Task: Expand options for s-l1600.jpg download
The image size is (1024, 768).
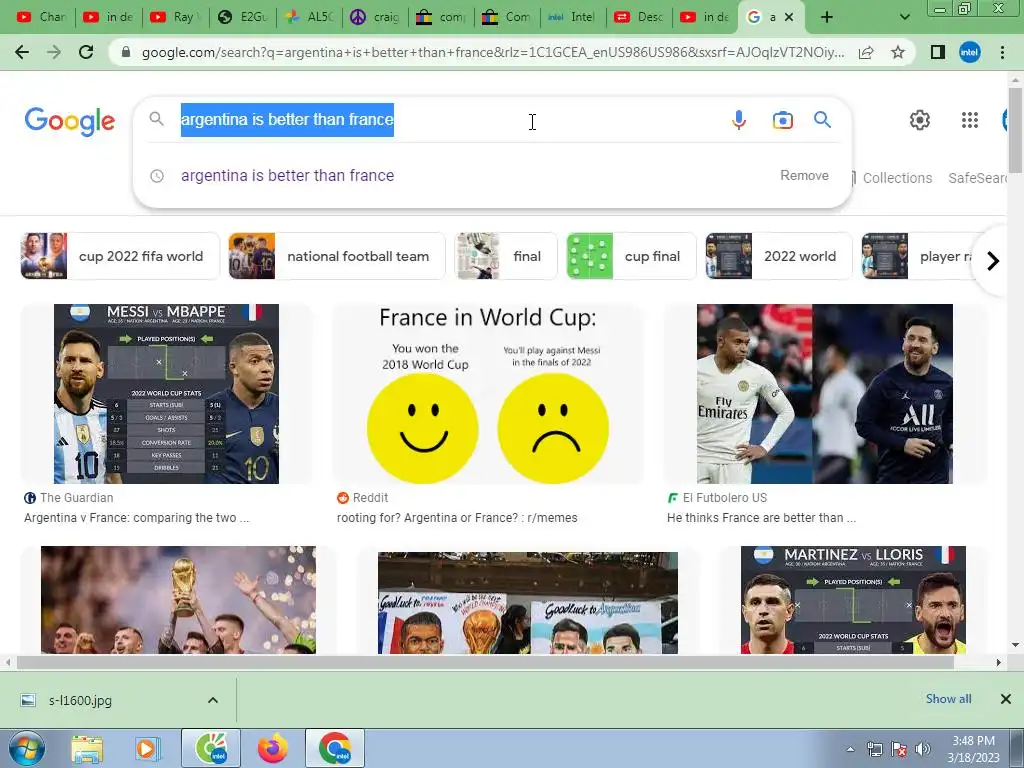Action: click(213, 700)
